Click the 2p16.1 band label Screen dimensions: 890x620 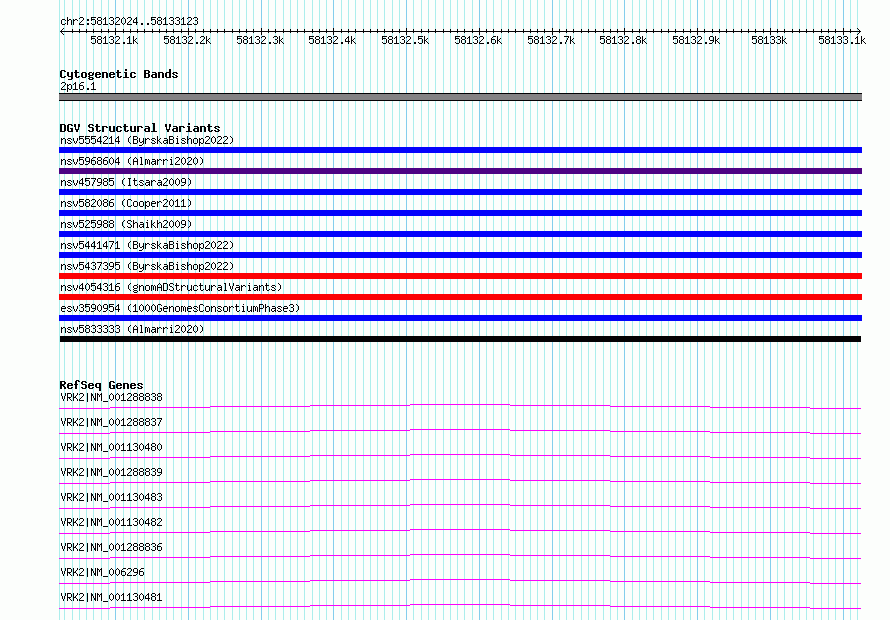78,86
